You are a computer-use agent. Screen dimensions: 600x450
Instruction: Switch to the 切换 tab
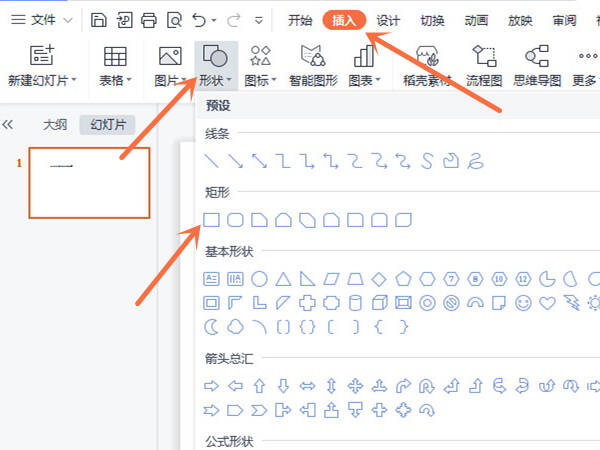[x=432, y=20]
